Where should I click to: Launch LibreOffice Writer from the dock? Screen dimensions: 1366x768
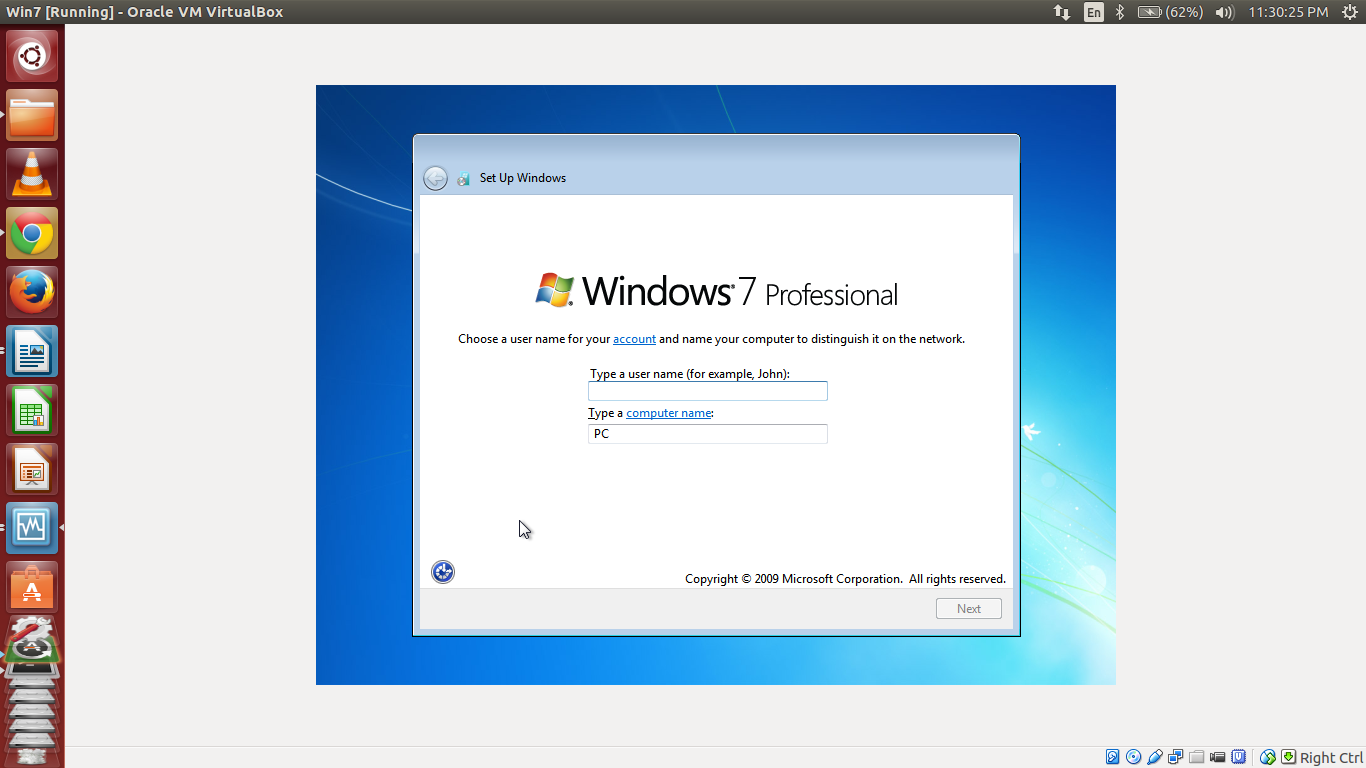32,351
